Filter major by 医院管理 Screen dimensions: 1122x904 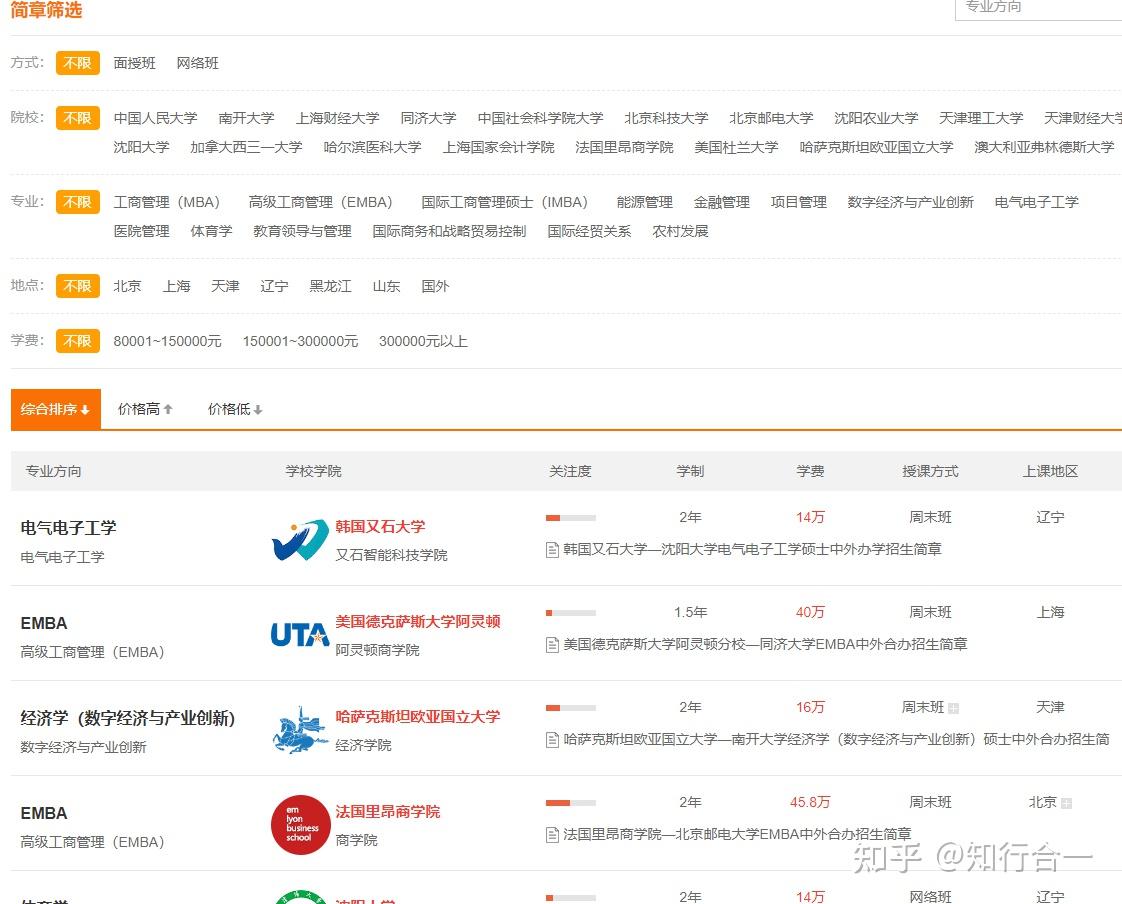click(x=142, y=231)
